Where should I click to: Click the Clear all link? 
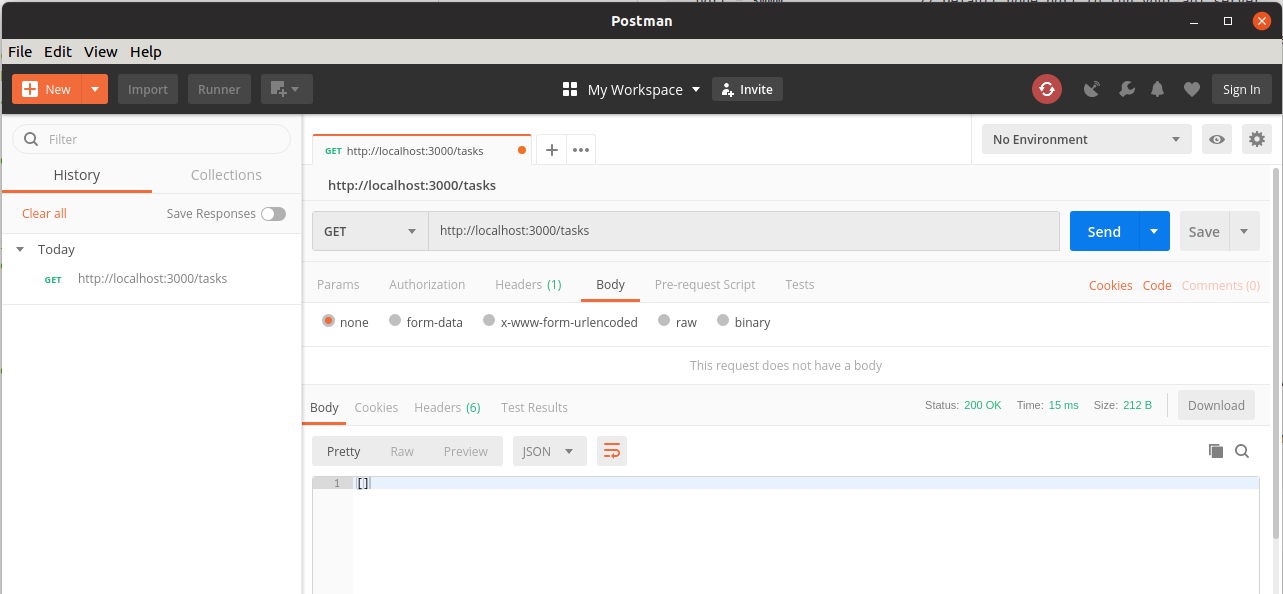click(44, 213)
